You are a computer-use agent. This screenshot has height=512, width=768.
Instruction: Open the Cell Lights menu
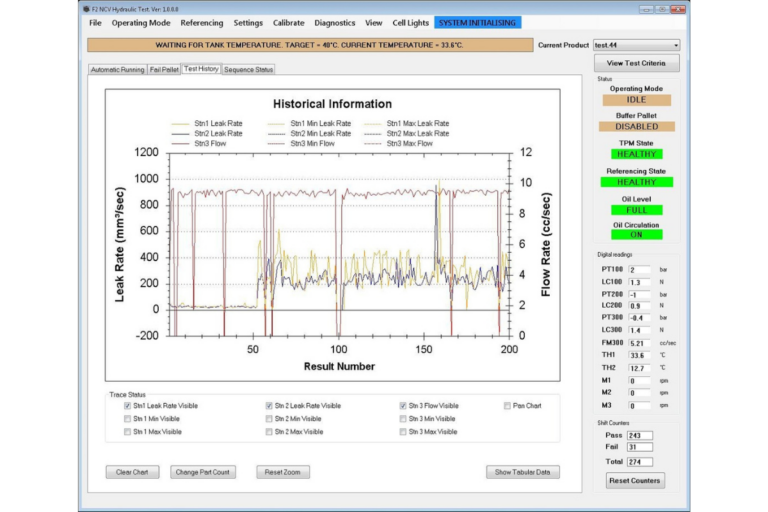[x=410, y=23]
